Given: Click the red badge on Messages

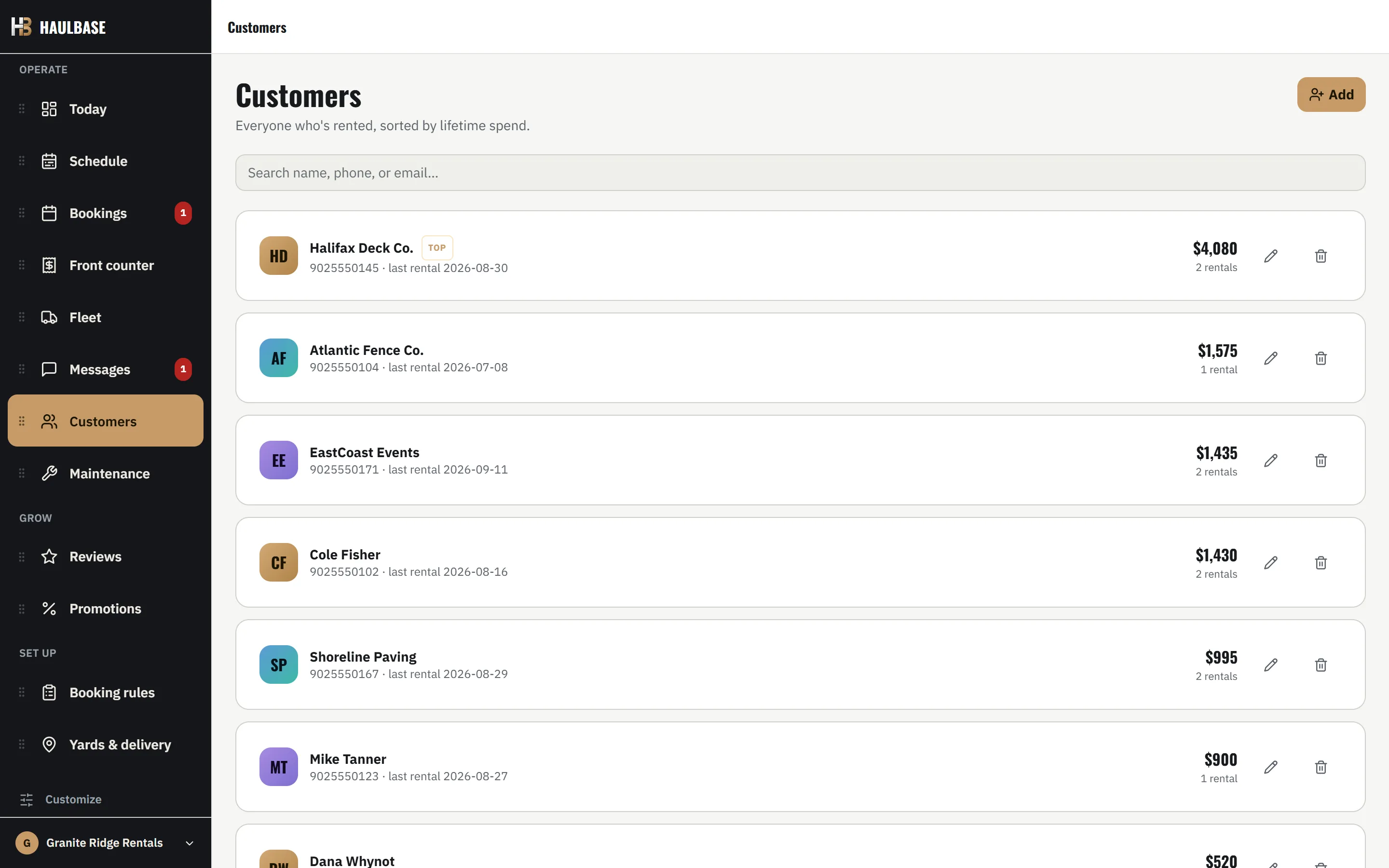Looking at the screenshot, I should (183, 369).
